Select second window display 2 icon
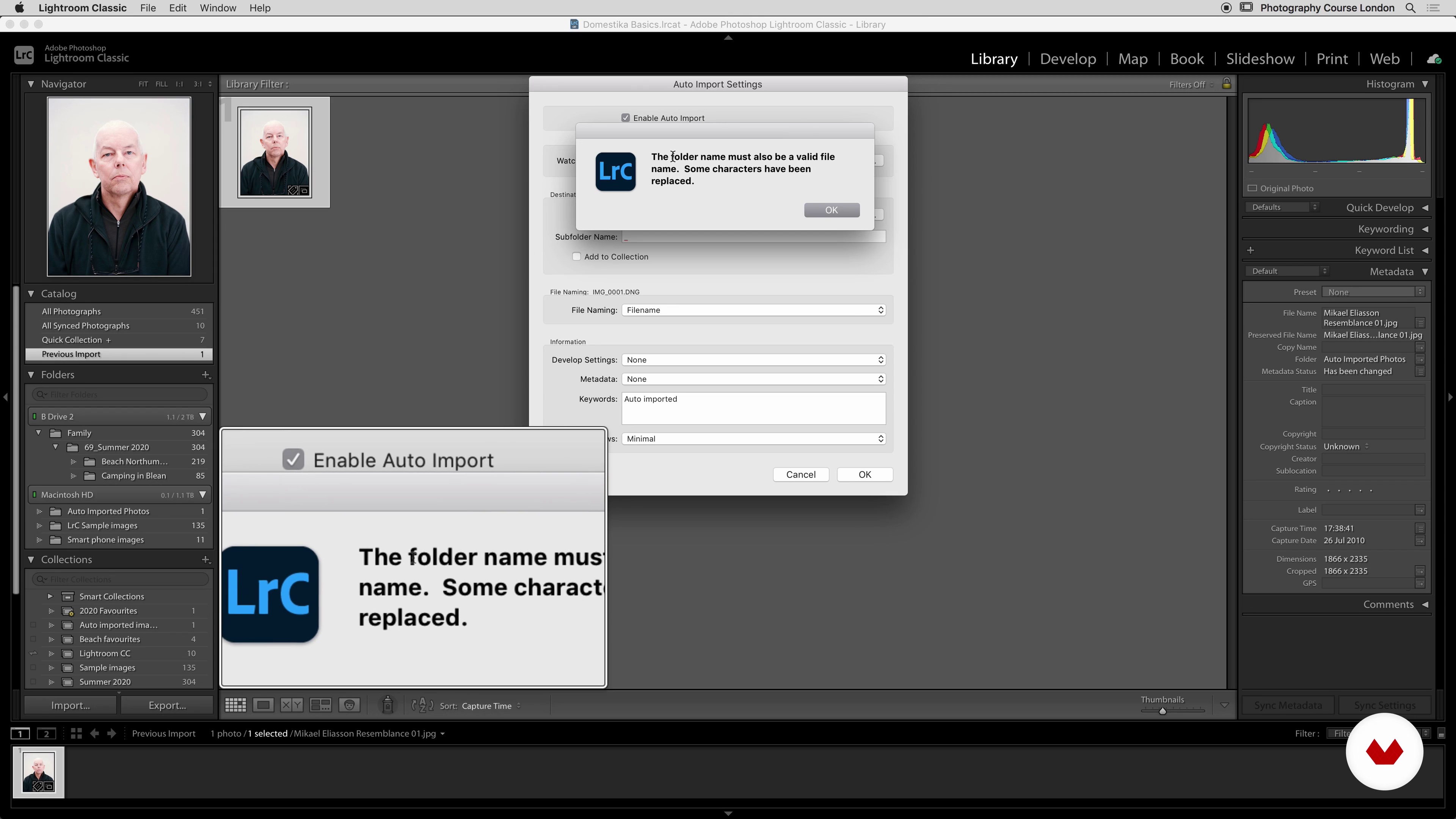This screenshot has width=1456, height=819. tap(46, 733)
